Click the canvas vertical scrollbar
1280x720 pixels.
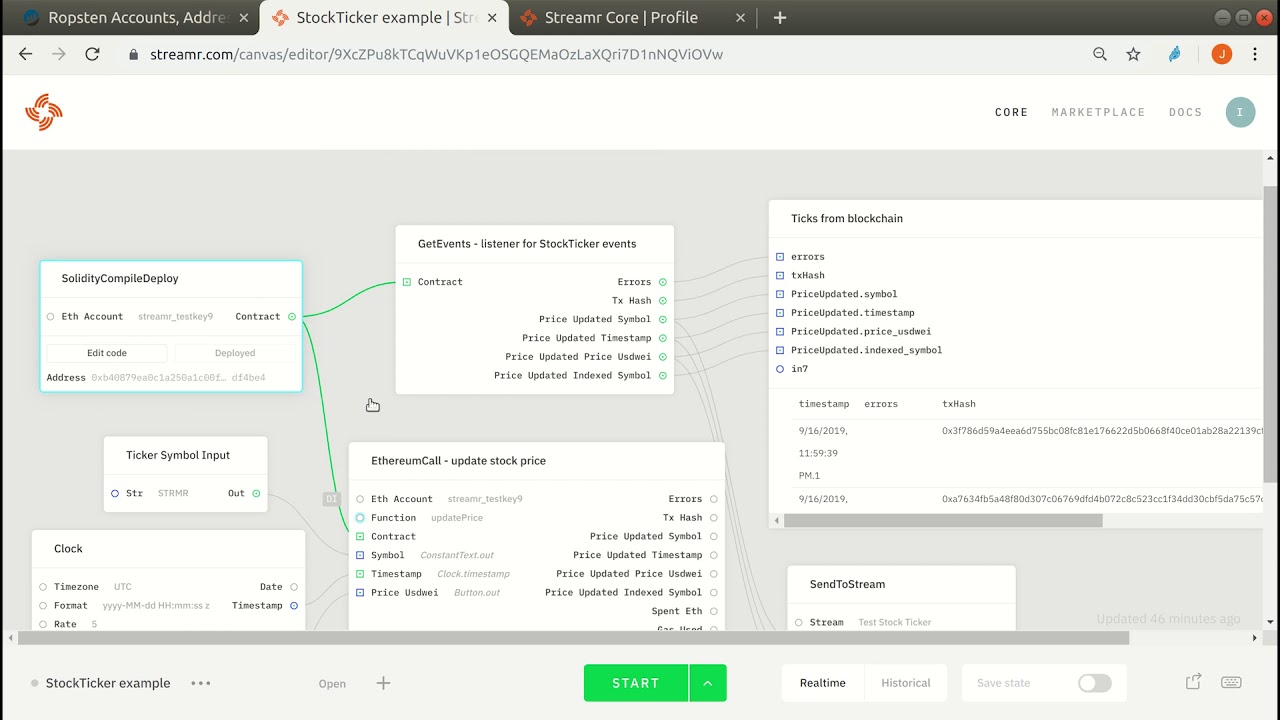click(1270, 335)
